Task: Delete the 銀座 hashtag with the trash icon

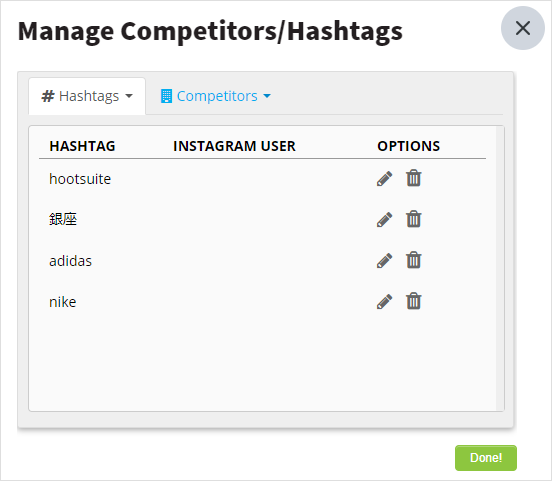Action: 414,219
